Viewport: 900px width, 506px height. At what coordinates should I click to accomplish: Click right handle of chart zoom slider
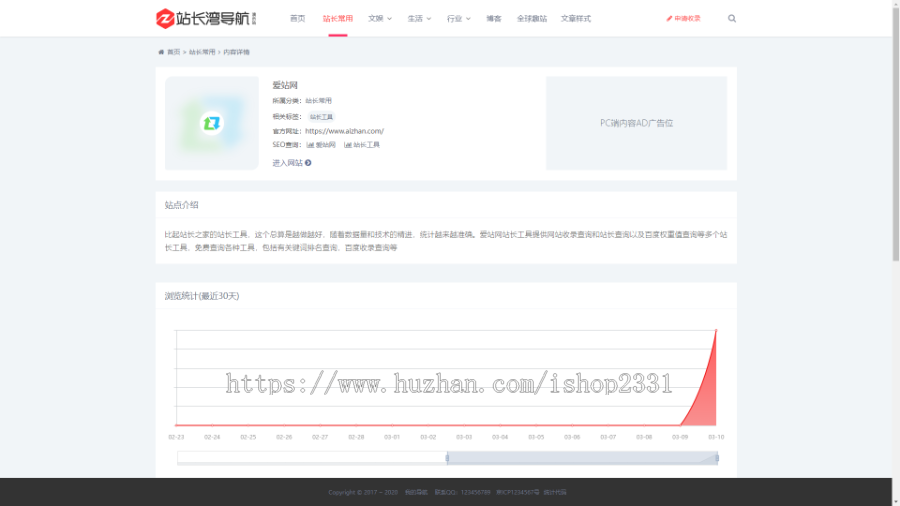click(717, 458)
